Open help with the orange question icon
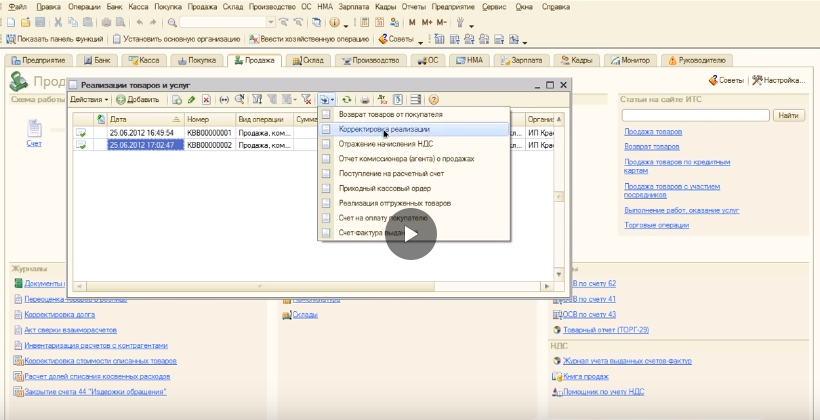 point(433,100)
